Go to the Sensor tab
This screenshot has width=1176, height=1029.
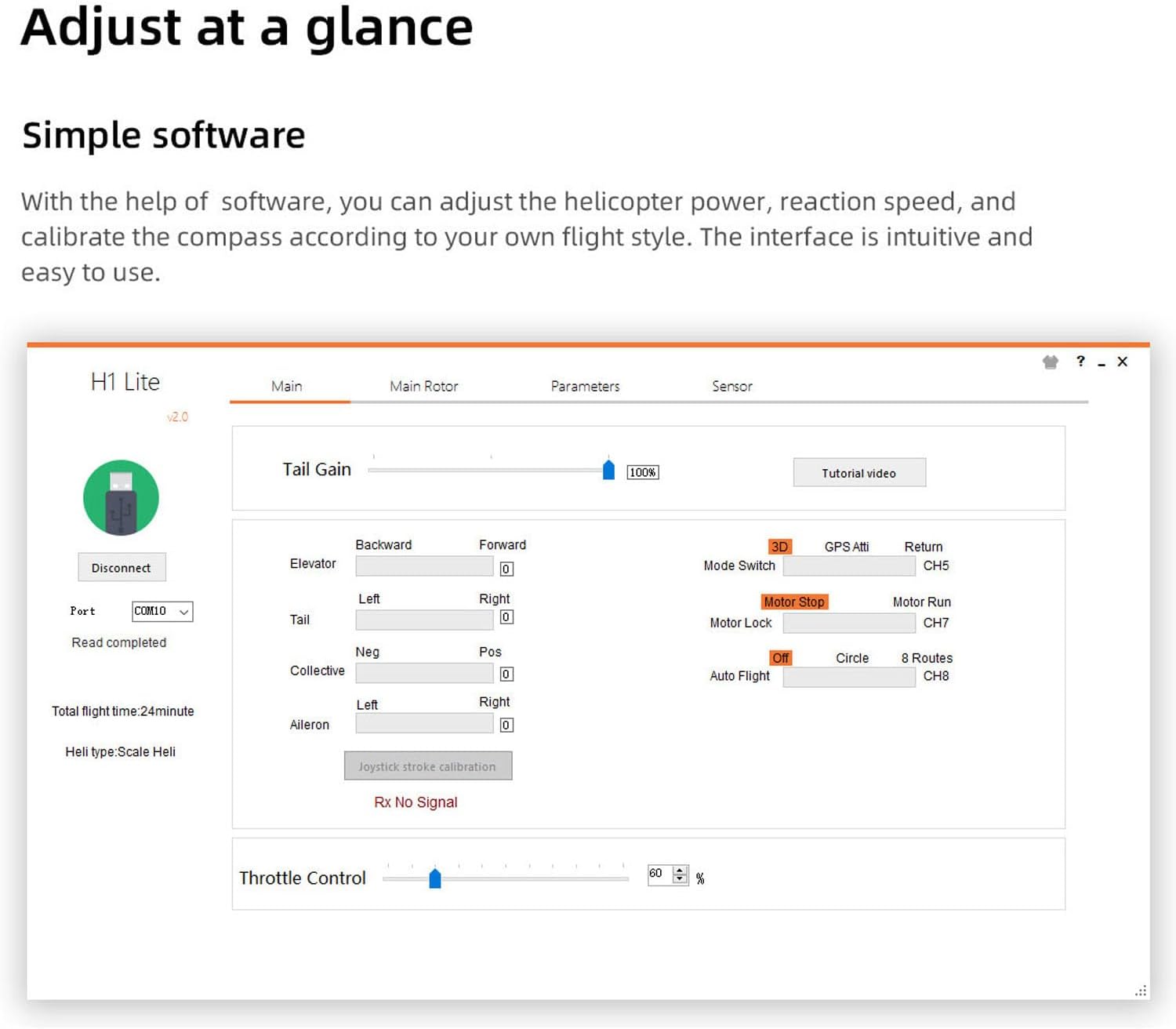(731, 386)
